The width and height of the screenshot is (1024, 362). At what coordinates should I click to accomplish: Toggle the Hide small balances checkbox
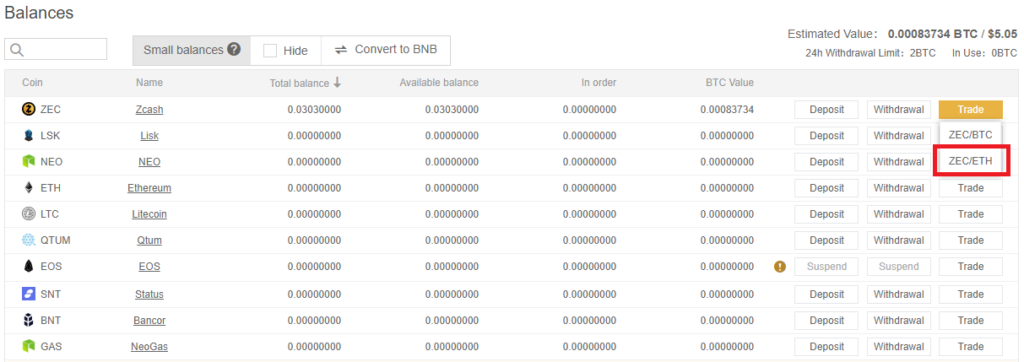point(270,50)
